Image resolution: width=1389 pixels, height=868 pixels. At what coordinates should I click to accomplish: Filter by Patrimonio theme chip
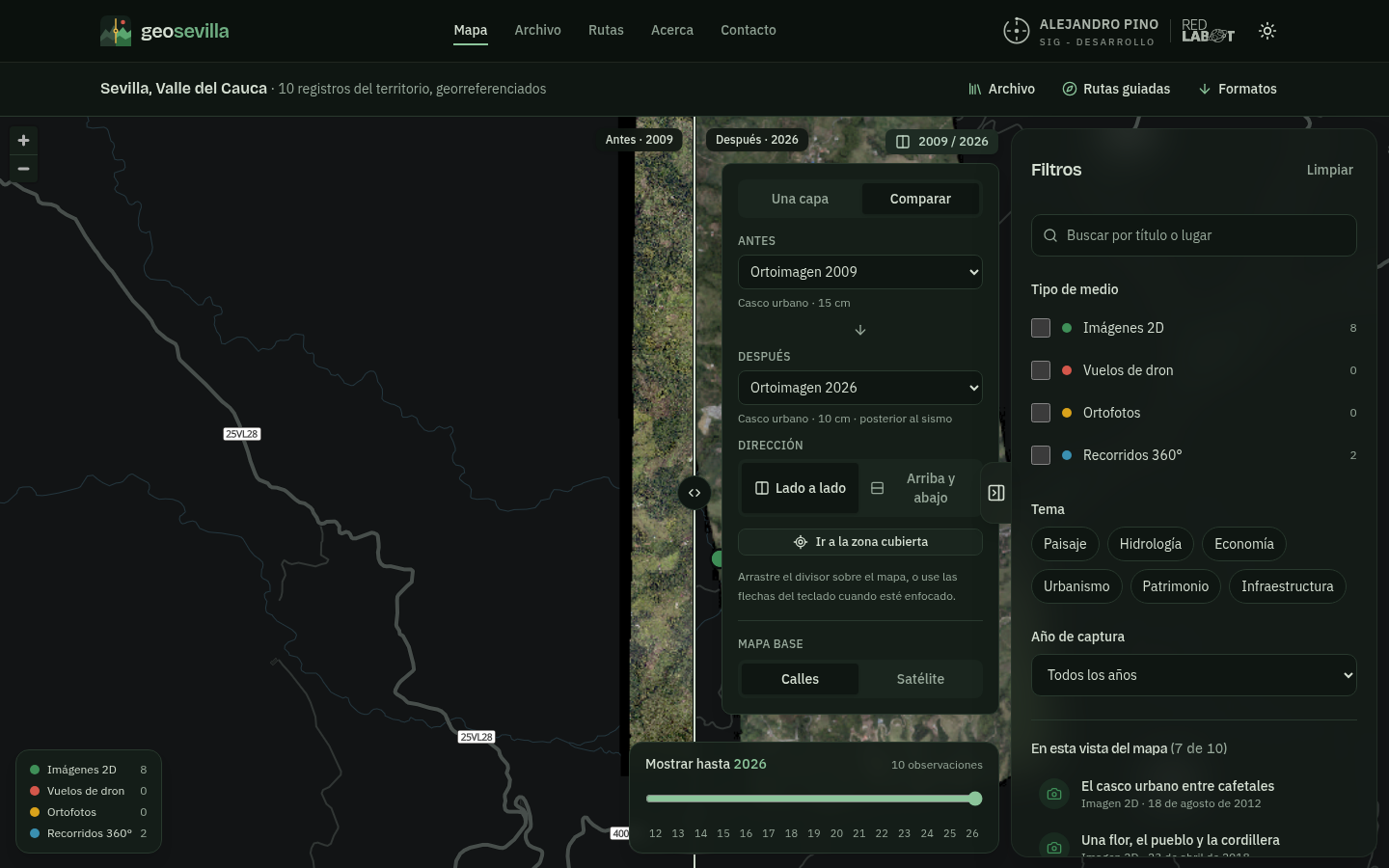pos(1176,586)
